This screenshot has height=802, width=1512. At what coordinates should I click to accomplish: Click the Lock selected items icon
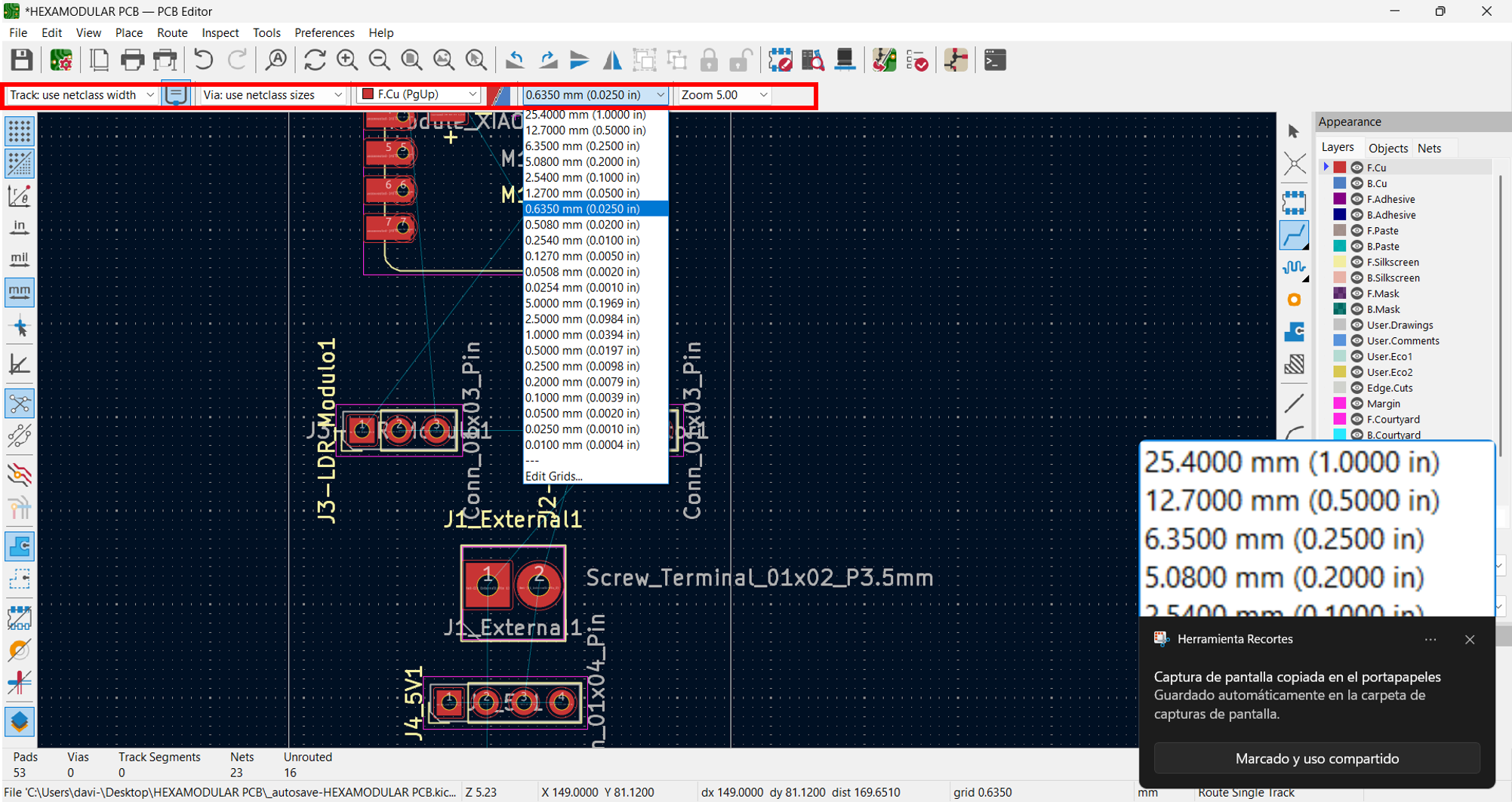(x=709, y=60)
